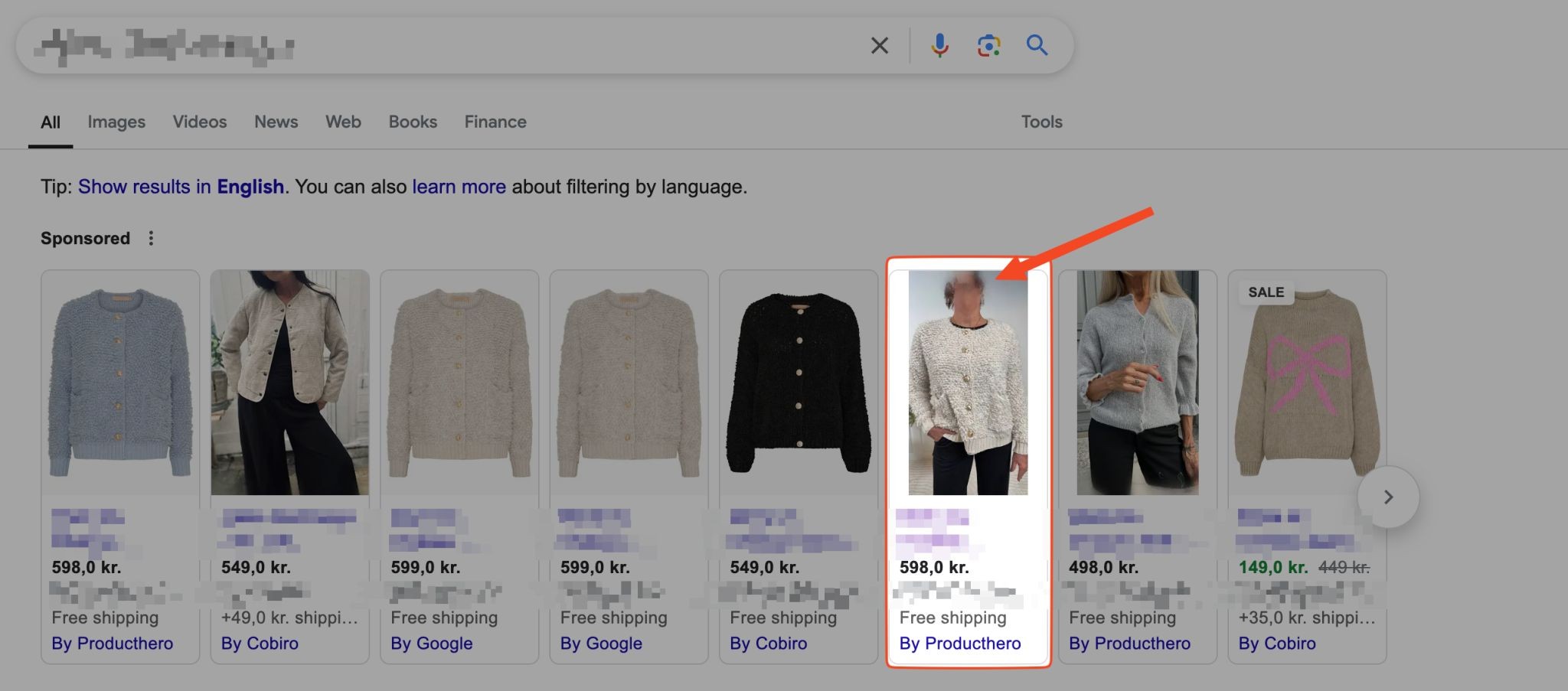The width and height of the screenshot is (1568, 691).
Task: Open the search Tools options
Action: pos(1042,122)
